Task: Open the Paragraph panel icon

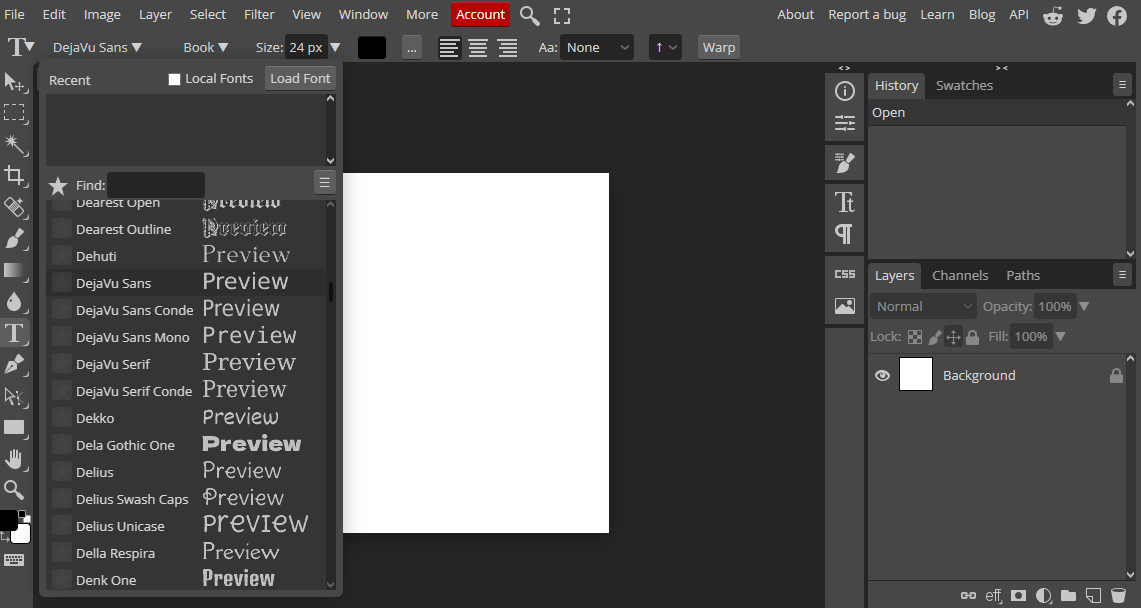Action: [845, 233]
